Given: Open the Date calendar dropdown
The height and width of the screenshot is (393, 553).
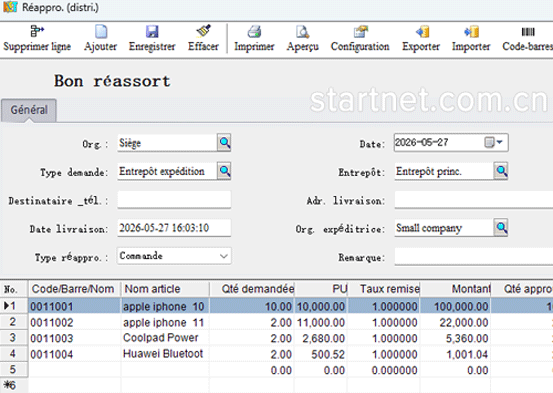Looking at the screenshot, I should coord(494,142).
